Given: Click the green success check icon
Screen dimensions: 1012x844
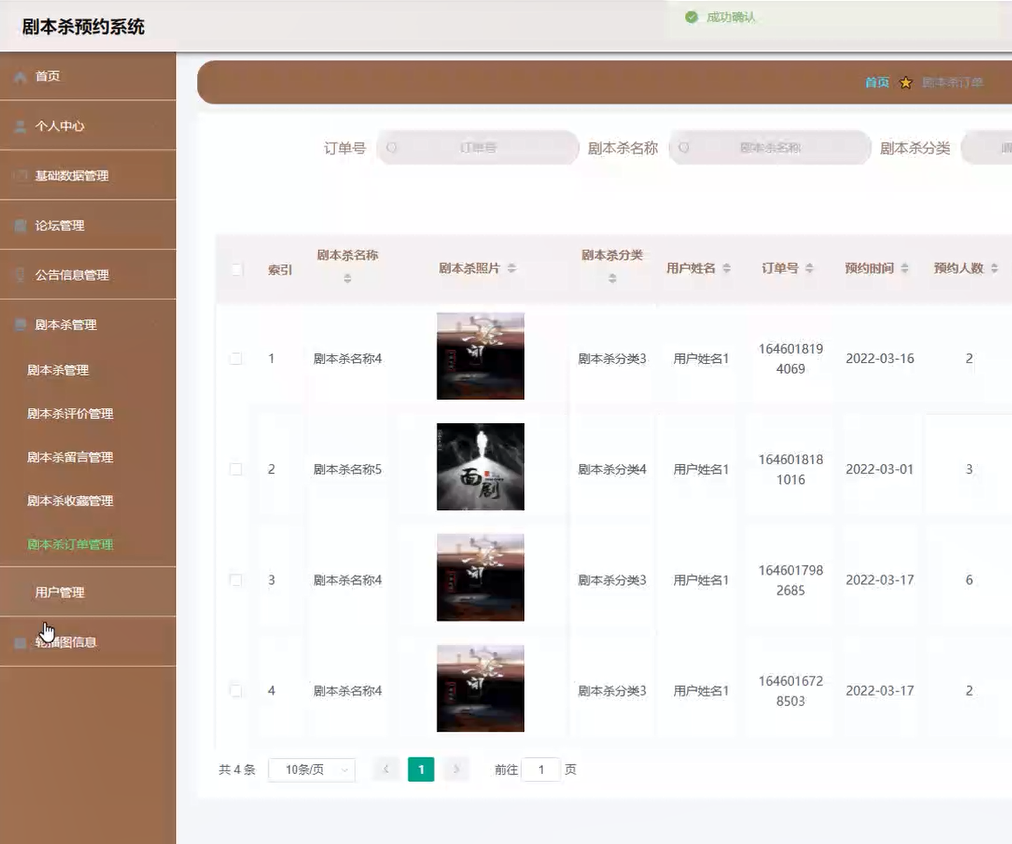Looking at the screenshot, I should [x=691, y=17].
